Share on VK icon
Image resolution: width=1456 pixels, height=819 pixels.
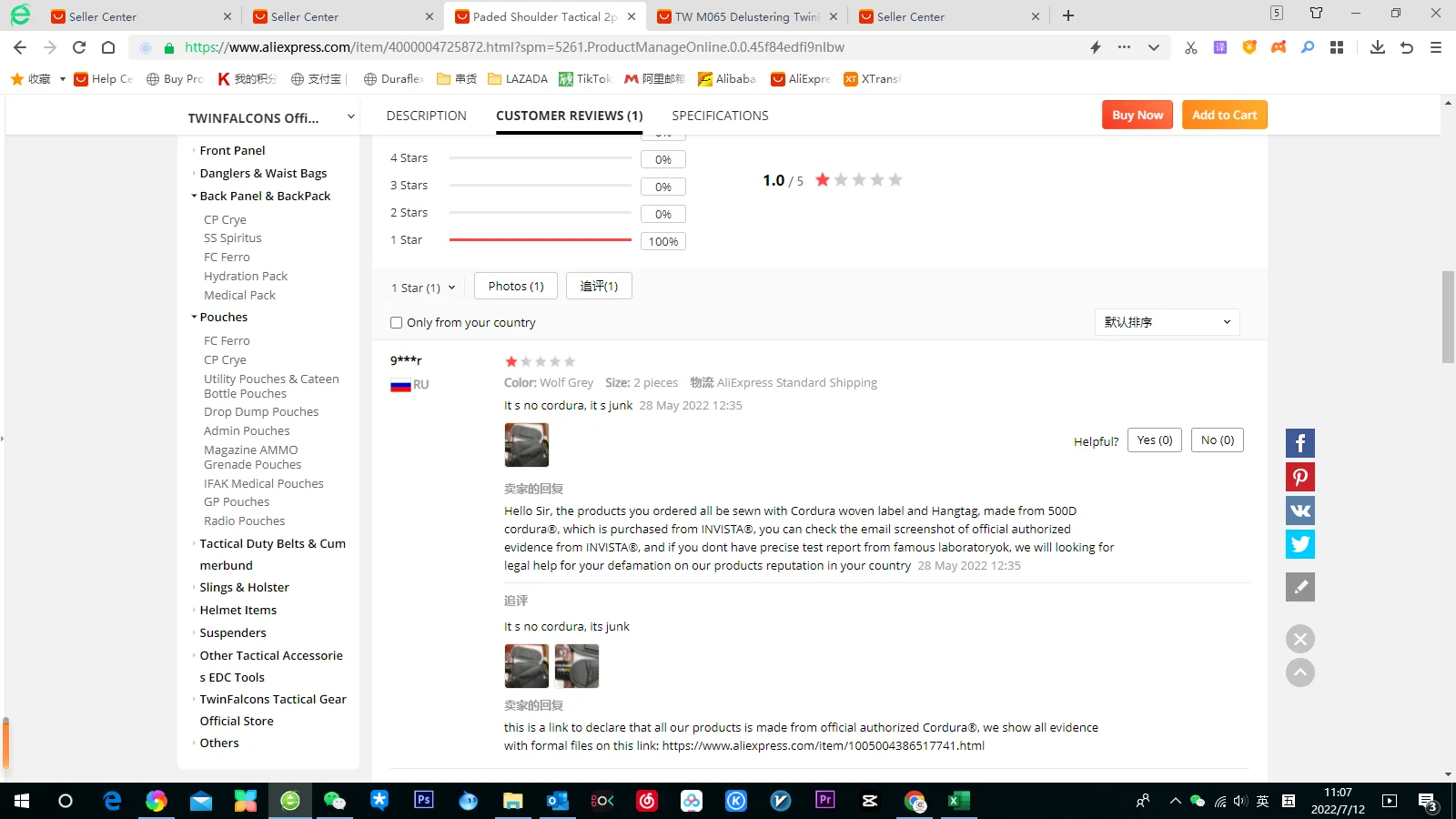point(1300,511)
